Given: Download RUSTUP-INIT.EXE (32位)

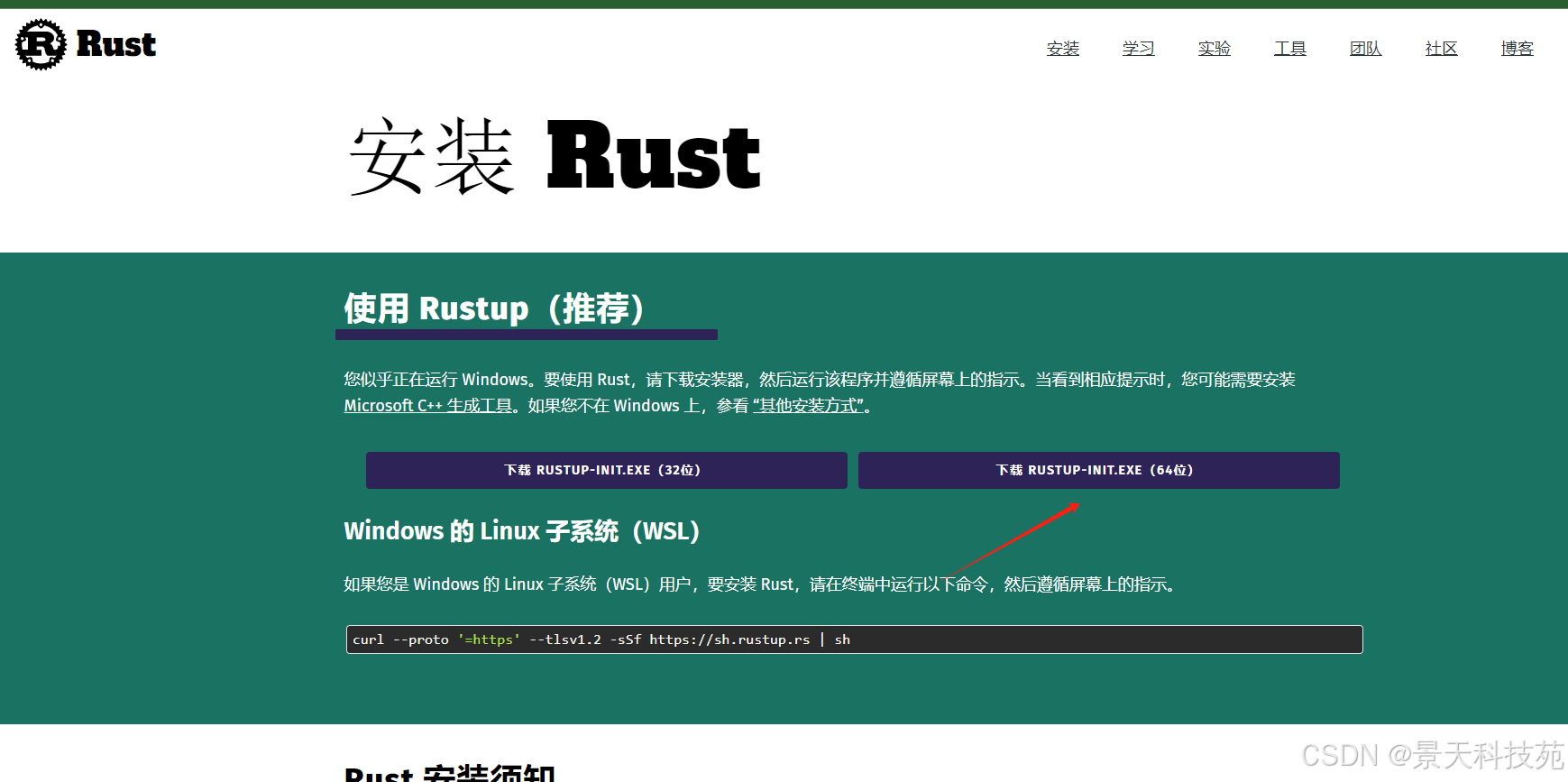Looking at the screenshot, I should pos(607,470).
